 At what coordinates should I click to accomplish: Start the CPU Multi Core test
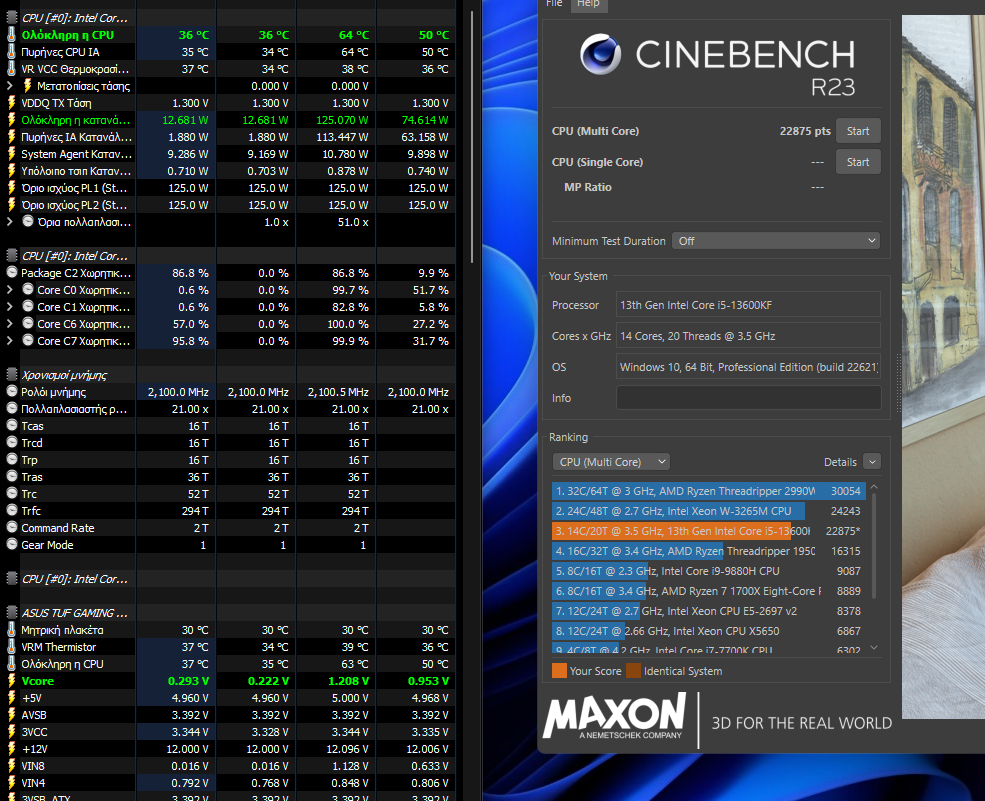pos(857,131)
